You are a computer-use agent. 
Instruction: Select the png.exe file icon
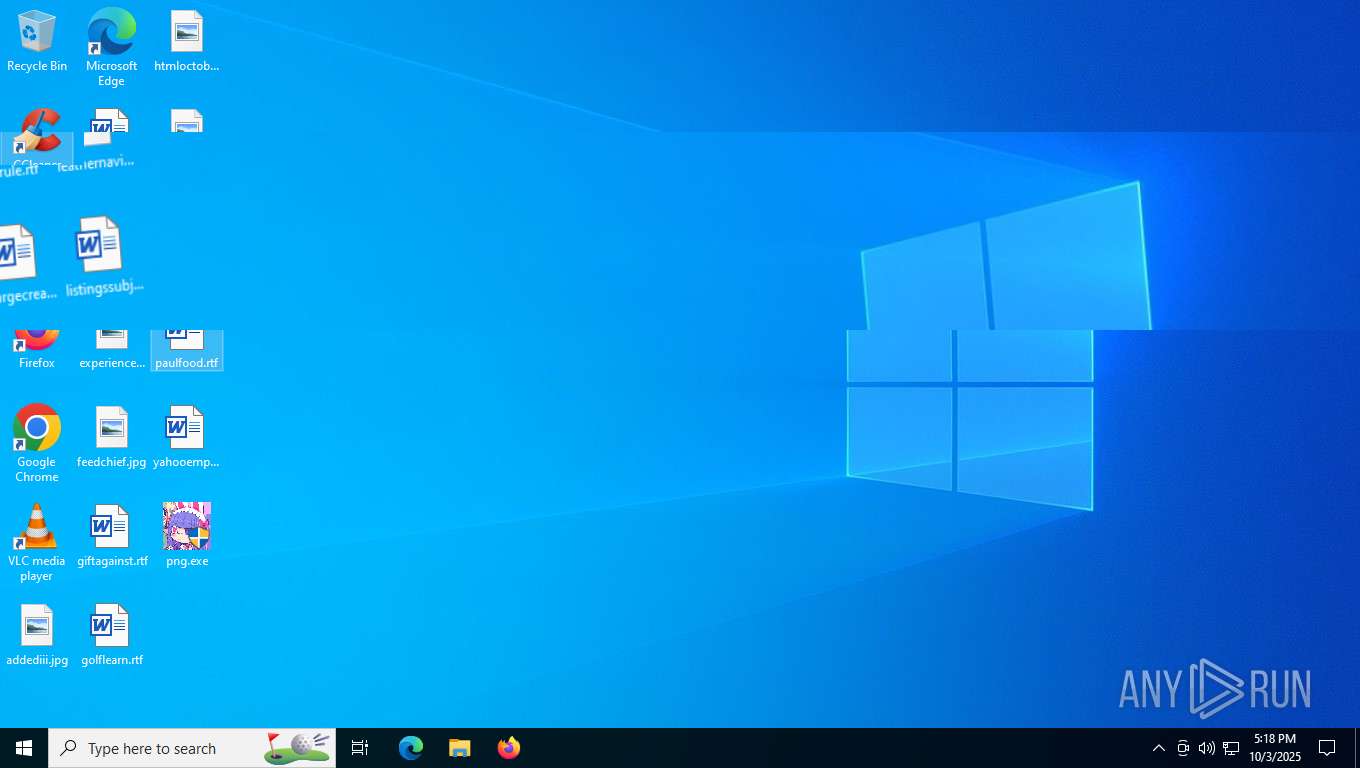186,537
